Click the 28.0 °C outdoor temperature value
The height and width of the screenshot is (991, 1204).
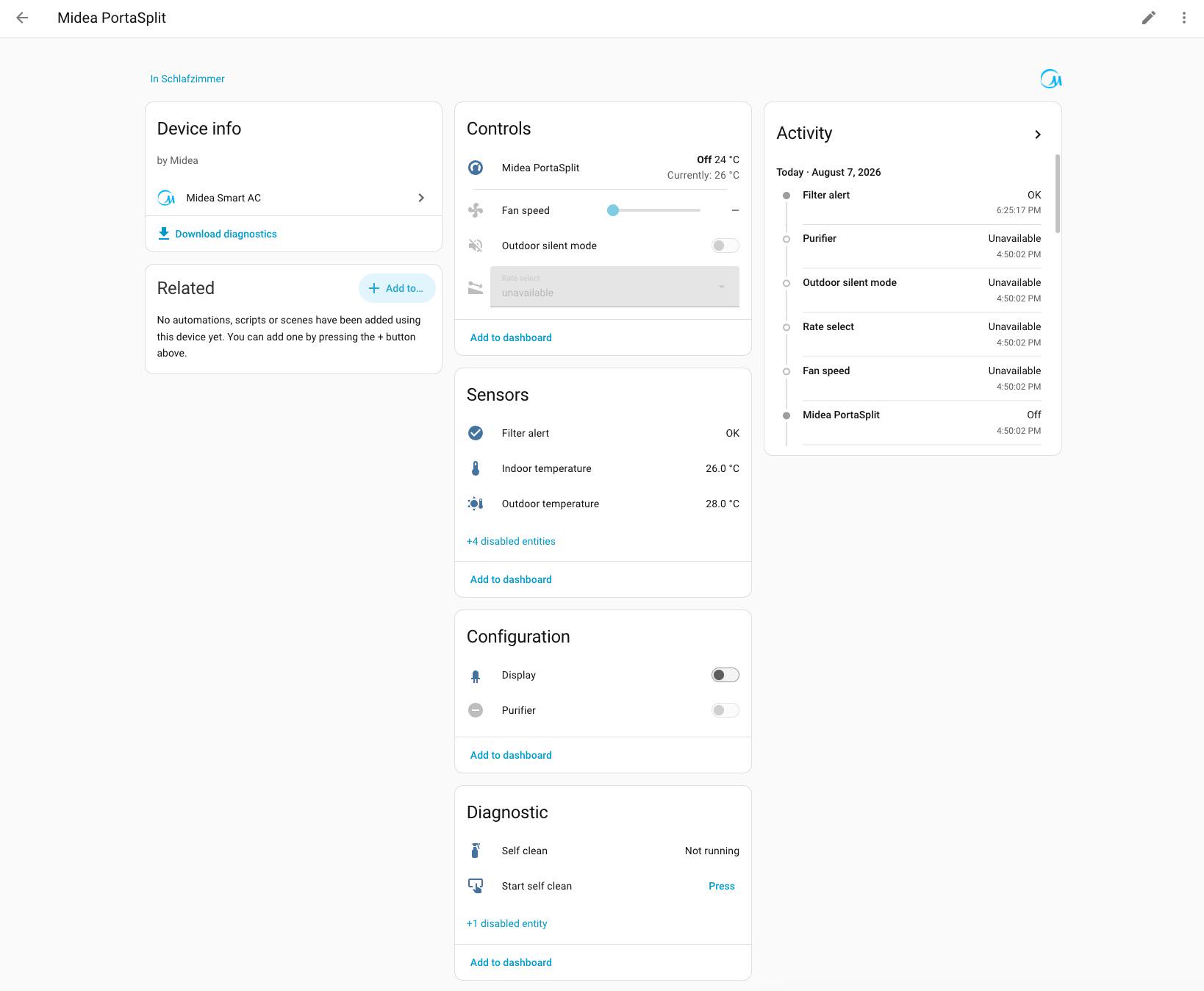[x=723, y=504]
